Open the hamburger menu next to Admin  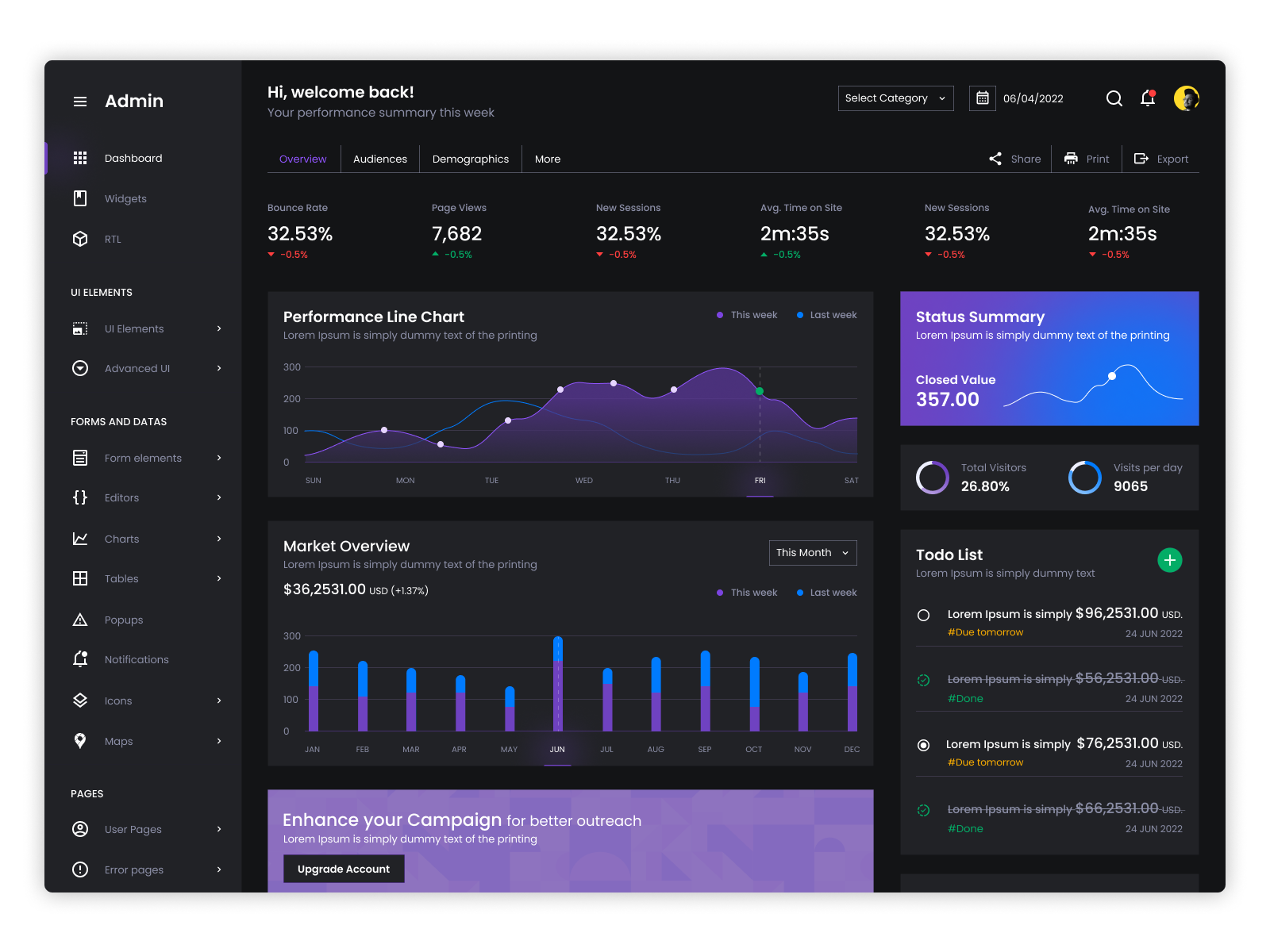pyautogui.click(x=79, y=101)
